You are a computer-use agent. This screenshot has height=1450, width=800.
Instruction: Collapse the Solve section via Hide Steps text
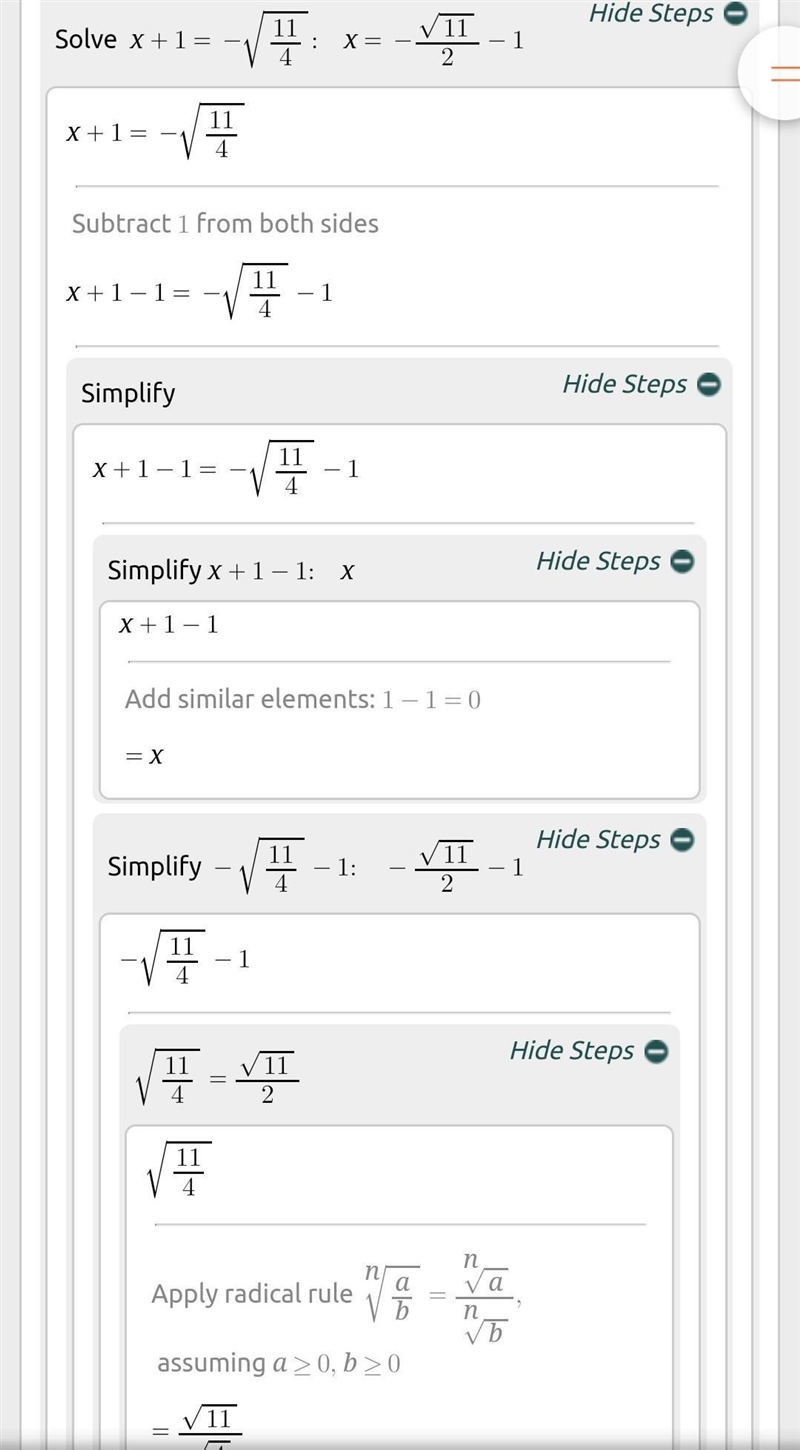point(651,13)
